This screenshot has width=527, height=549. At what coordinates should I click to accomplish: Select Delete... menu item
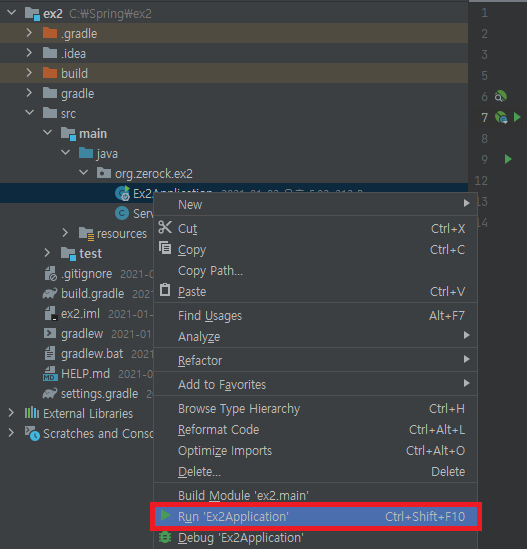[315, 472]
